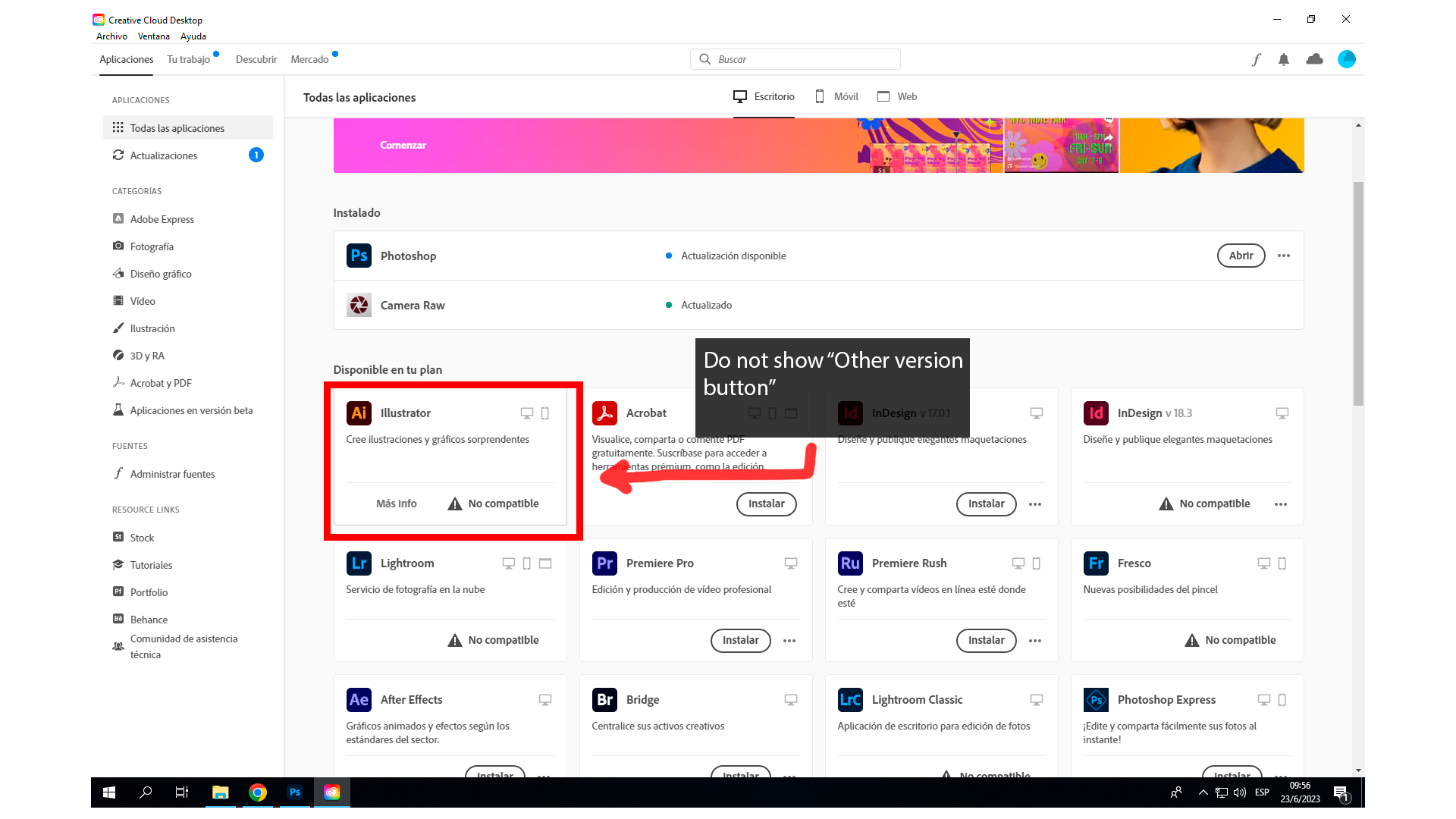
Task: Click Más Info under Illustrator
Action: tap(396, 503)
